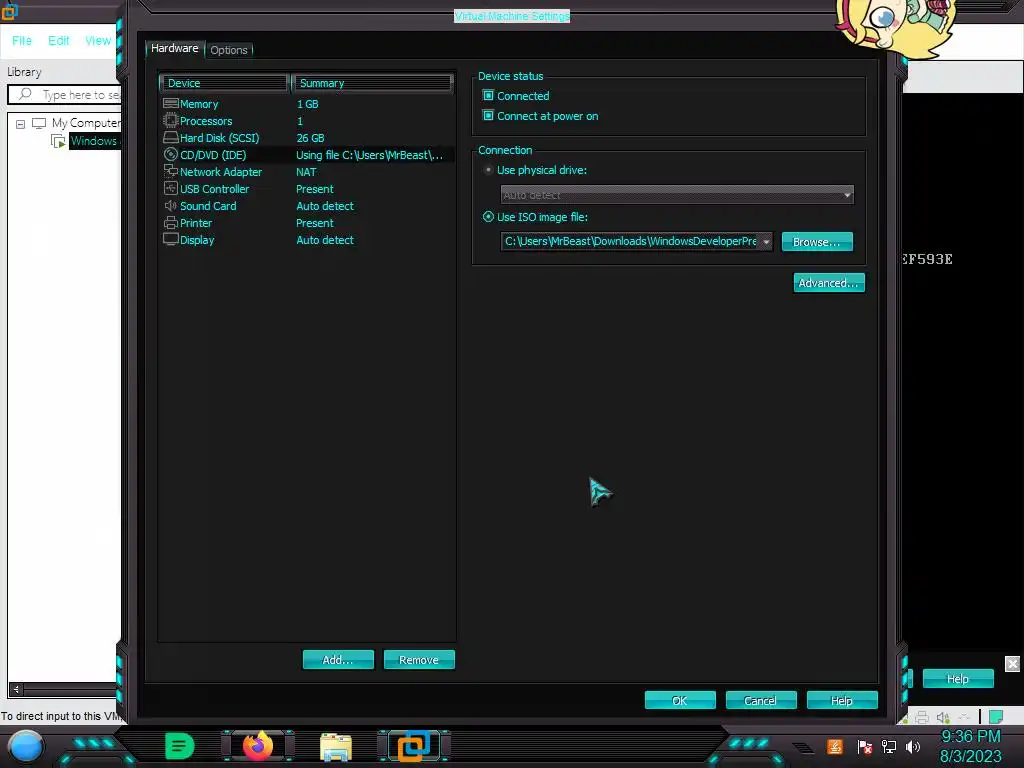The image size is (1024, 768).
Task: Click the taskbar clock 9:36 PM
Action: tap(970, 737)
